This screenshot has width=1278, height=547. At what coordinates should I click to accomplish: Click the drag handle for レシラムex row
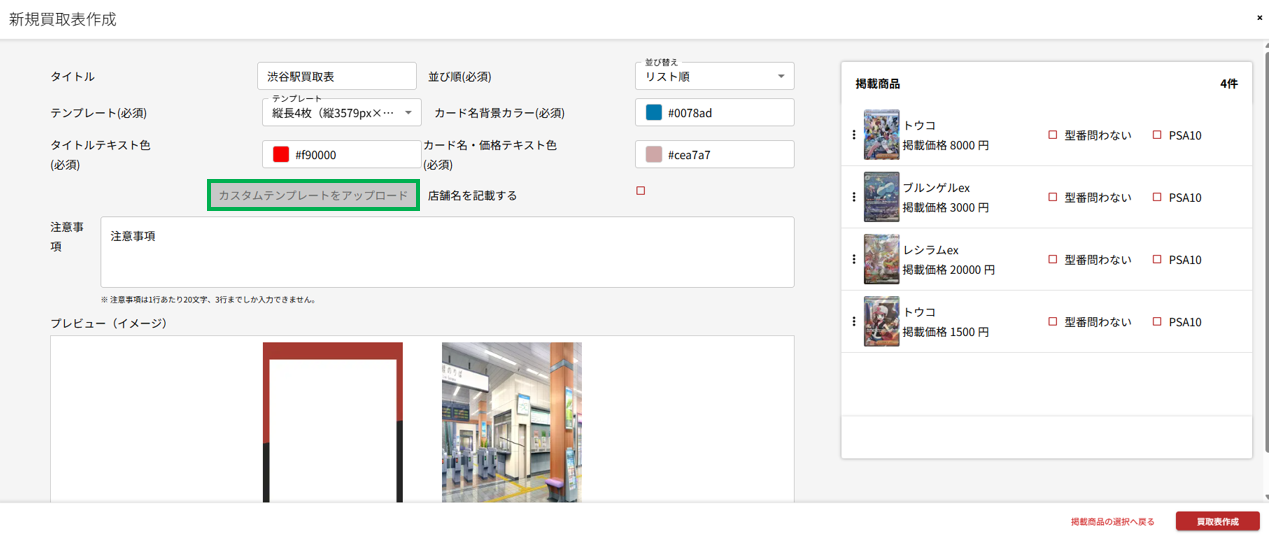click(x=854, y=259)
